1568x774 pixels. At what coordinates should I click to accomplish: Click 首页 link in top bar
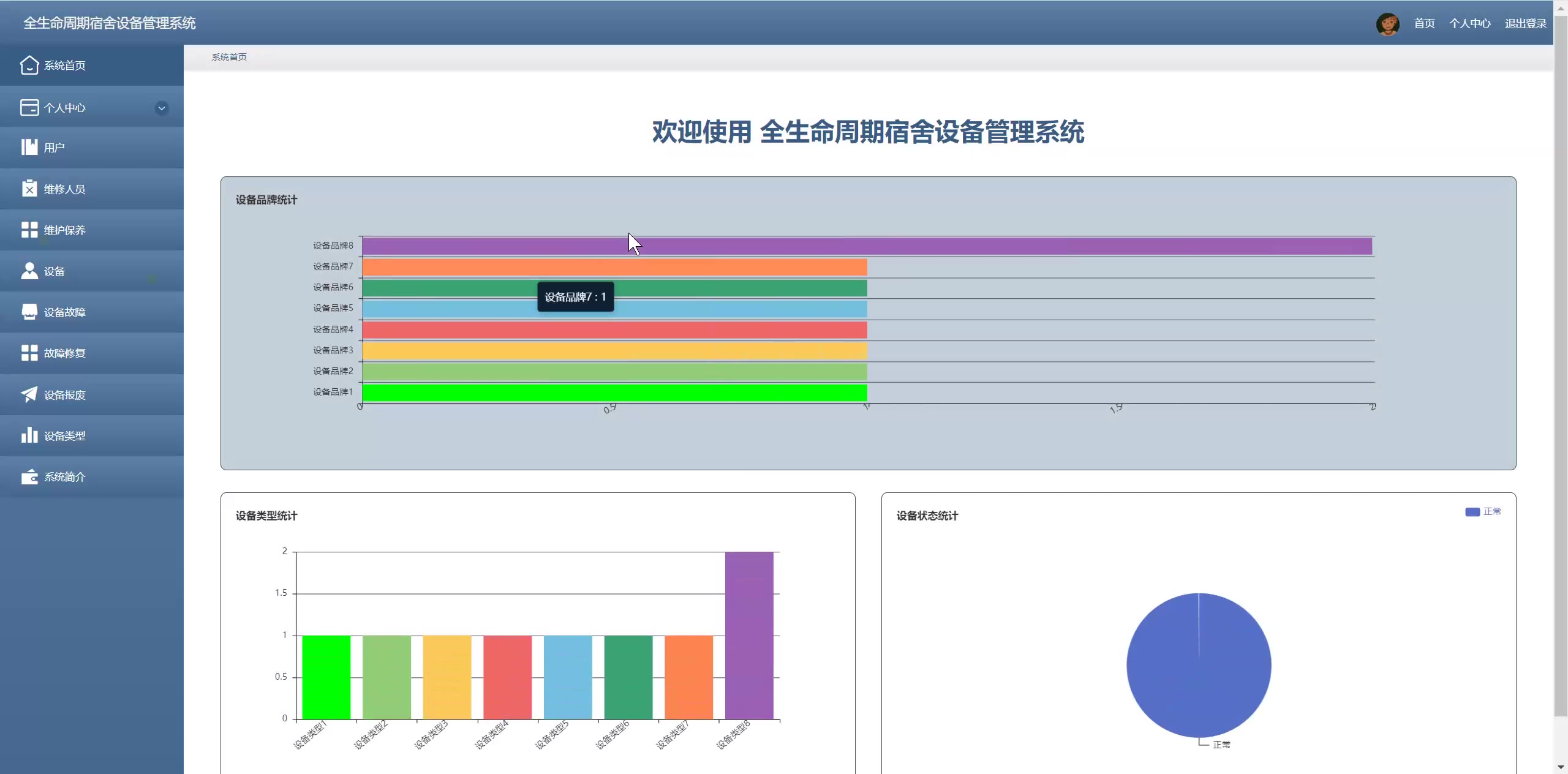click(x=1424, y=23)
